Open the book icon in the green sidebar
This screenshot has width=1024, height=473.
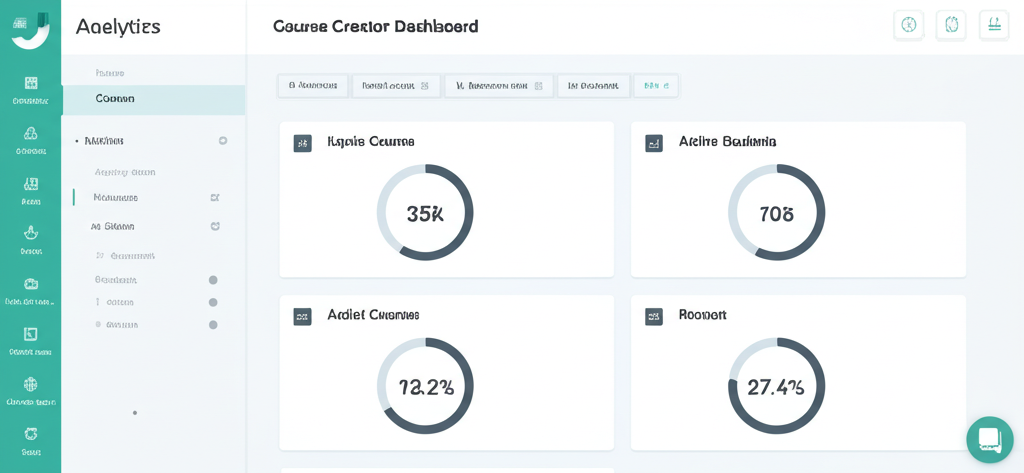point(31,184)
